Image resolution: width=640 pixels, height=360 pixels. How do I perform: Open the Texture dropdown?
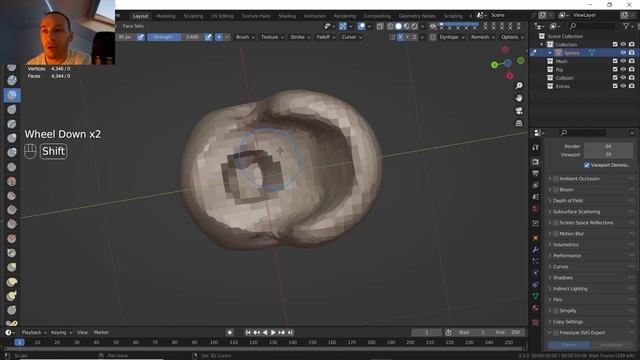point(272,37)
